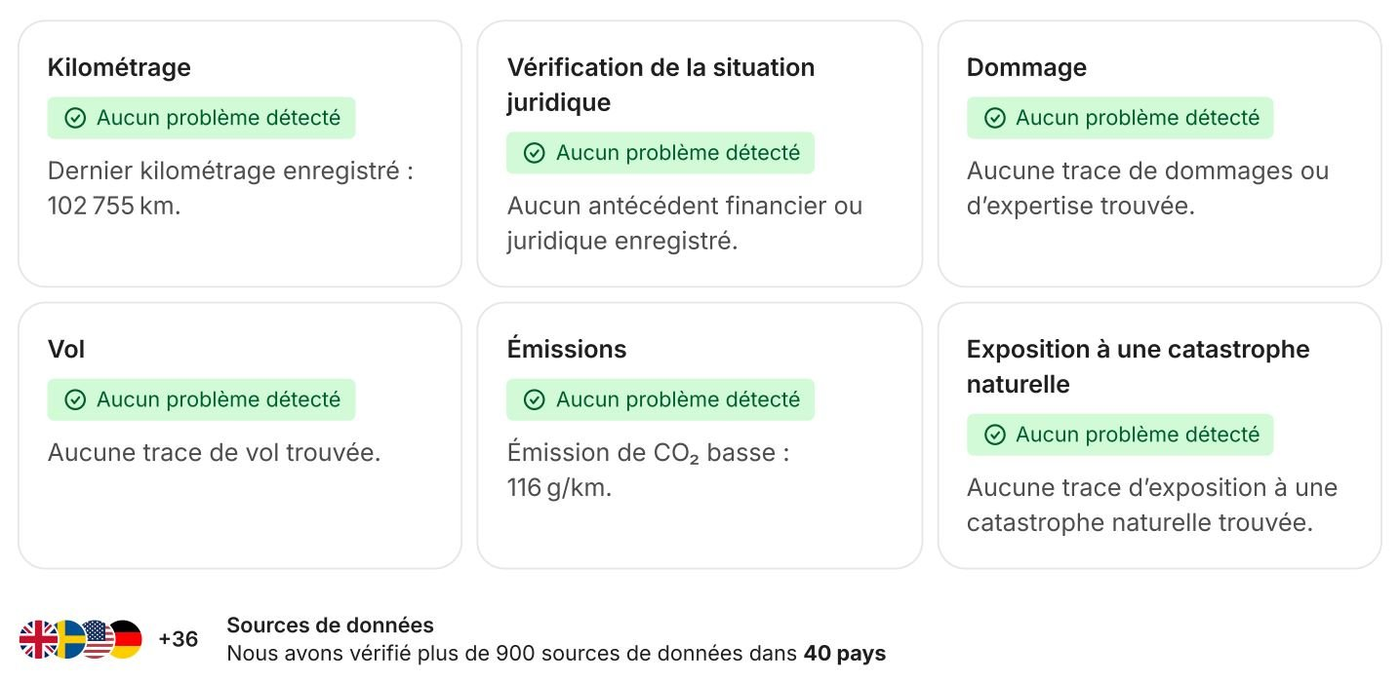
Task: Click the '40 pays' bold text
Action: coord(844,654)
